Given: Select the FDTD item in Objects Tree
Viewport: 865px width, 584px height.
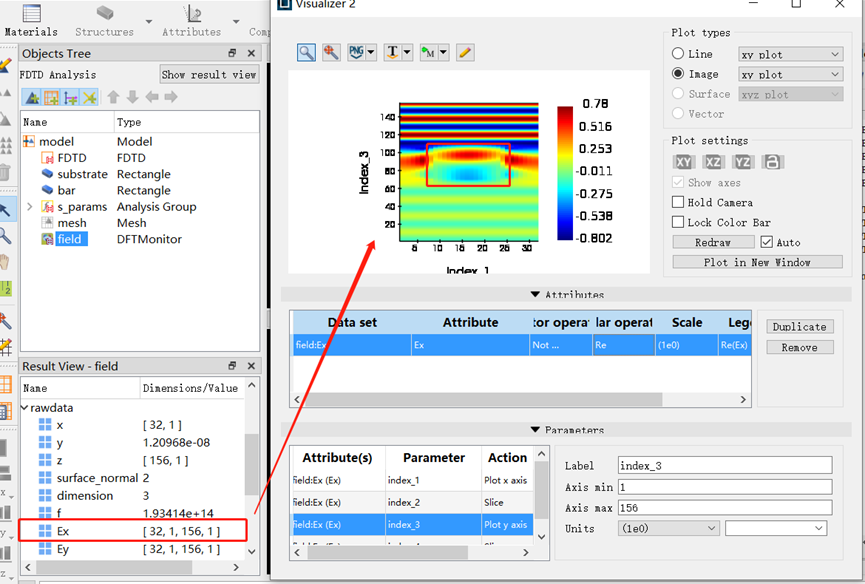Looking at the screenshot, I should point(72,158).
